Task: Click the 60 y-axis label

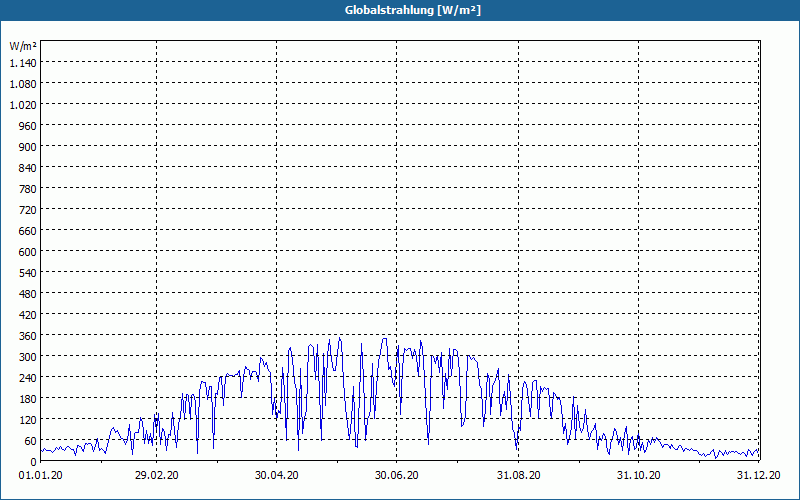Action: (31, 441)
